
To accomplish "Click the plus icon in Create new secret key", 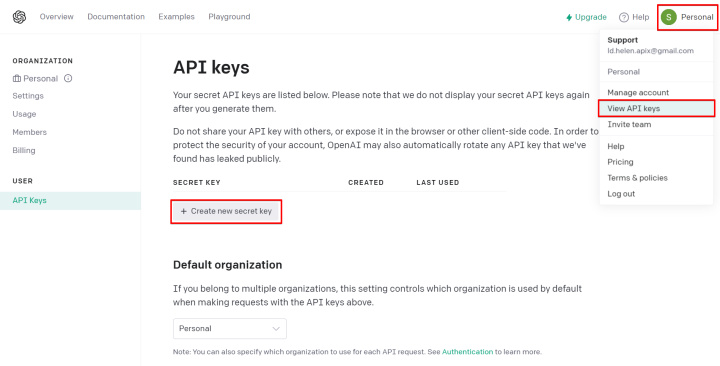I will point(184,211).
